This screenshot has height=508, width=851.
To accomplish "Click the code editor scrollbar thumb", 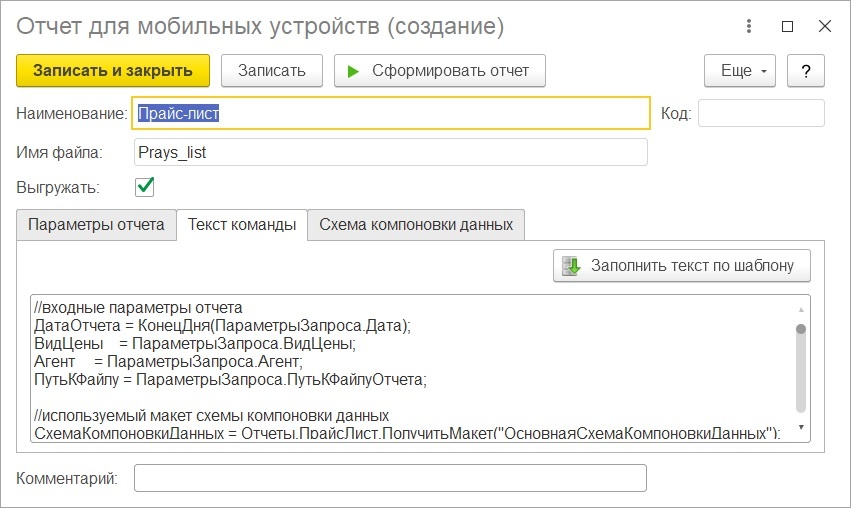I will [801, 367].
